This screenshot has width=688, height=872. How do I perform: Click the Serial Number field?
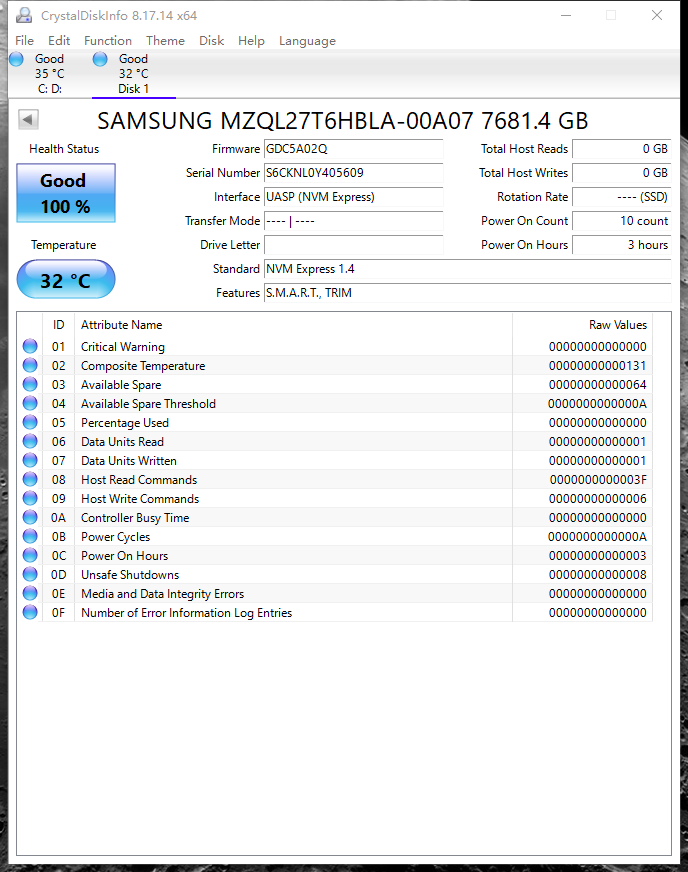tap(353, 173)
